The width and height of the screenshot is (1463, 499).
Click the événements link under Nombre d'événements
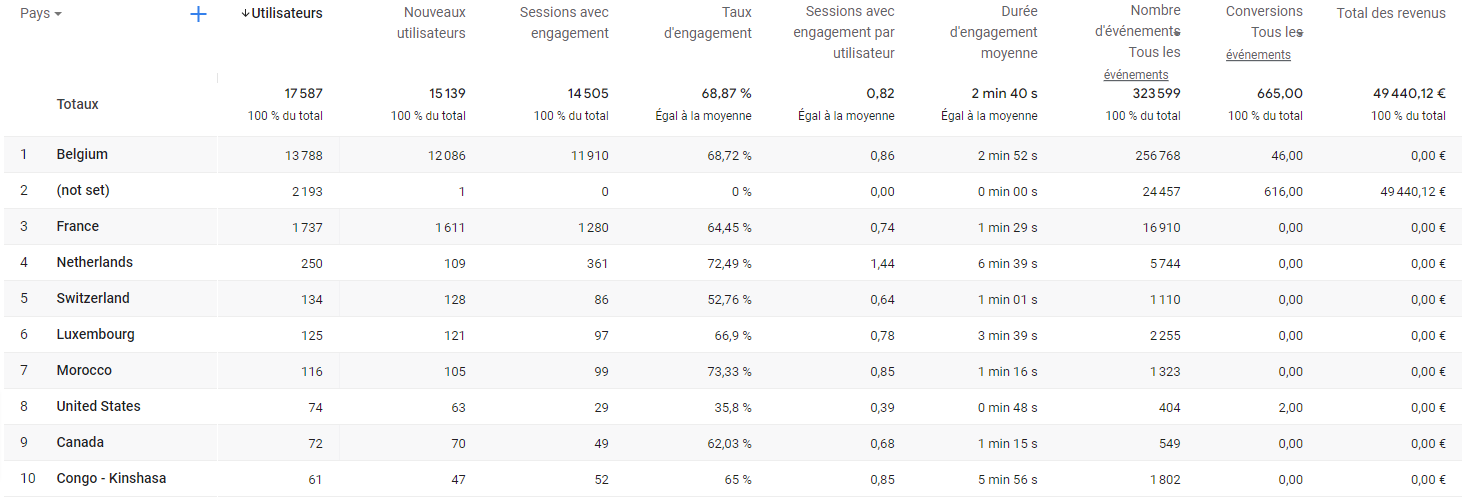[1136, 75]
